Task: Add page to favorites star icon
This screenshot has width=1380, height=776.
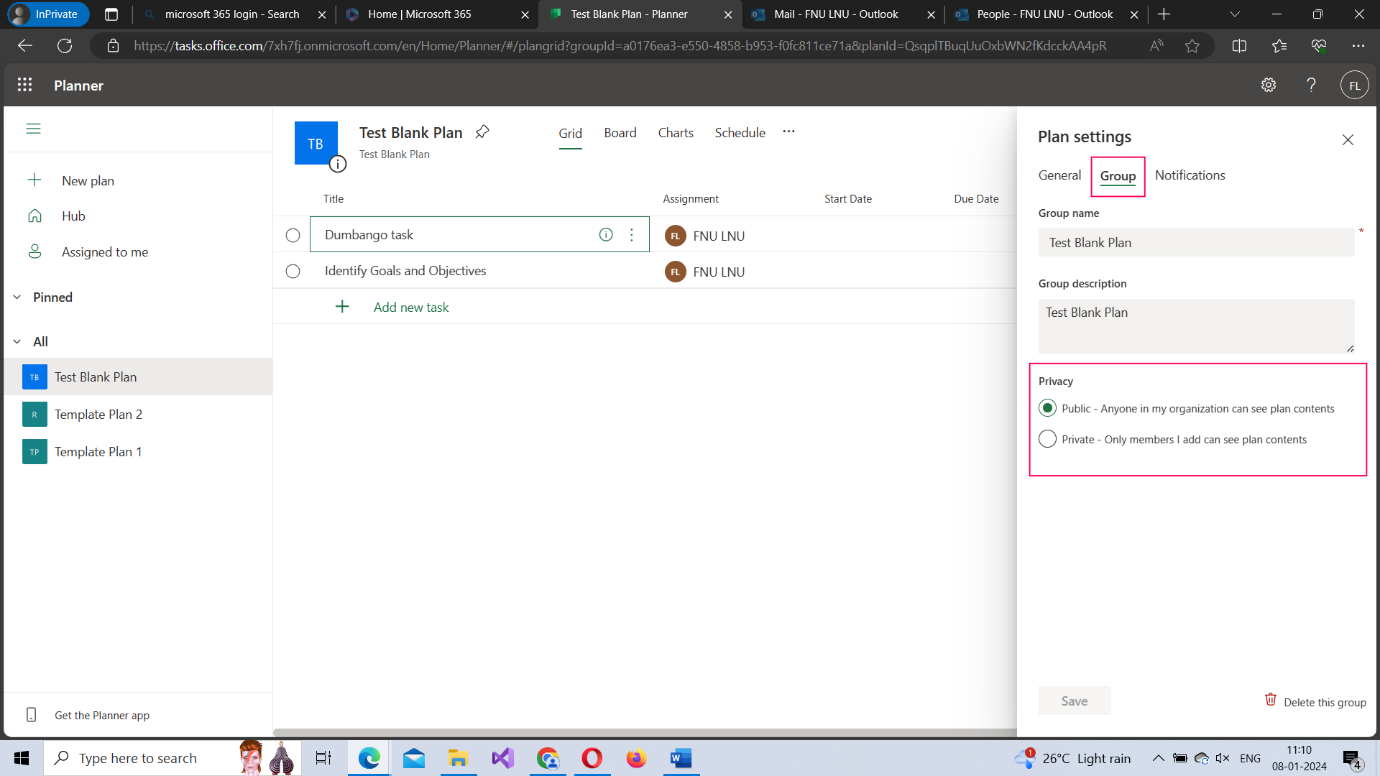Action: (1192, 46)
